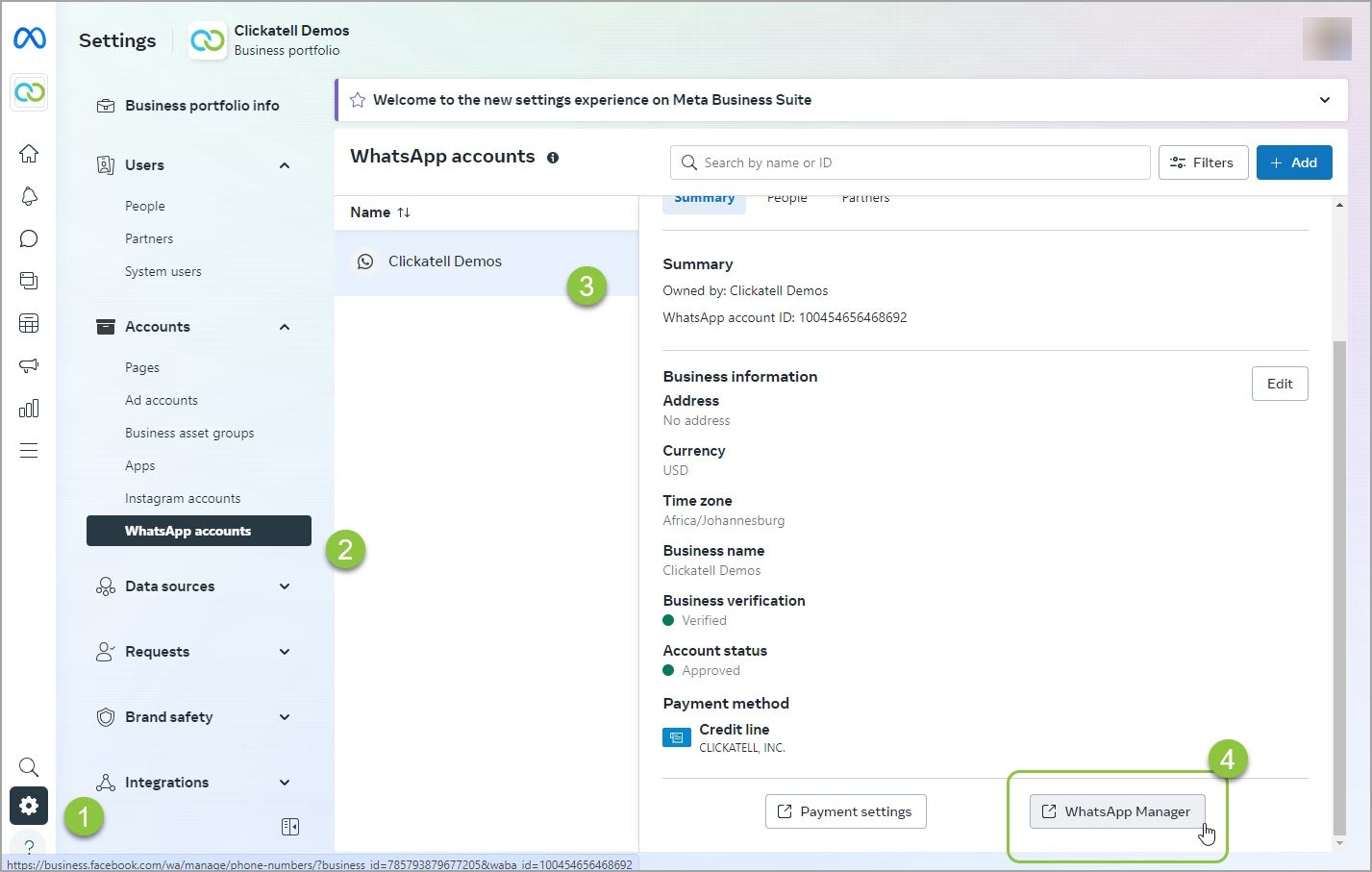Click the Meta logo icon
The height and width of the screenshot is (872, 1372).
pyautogui.click(x=29, y=38)
